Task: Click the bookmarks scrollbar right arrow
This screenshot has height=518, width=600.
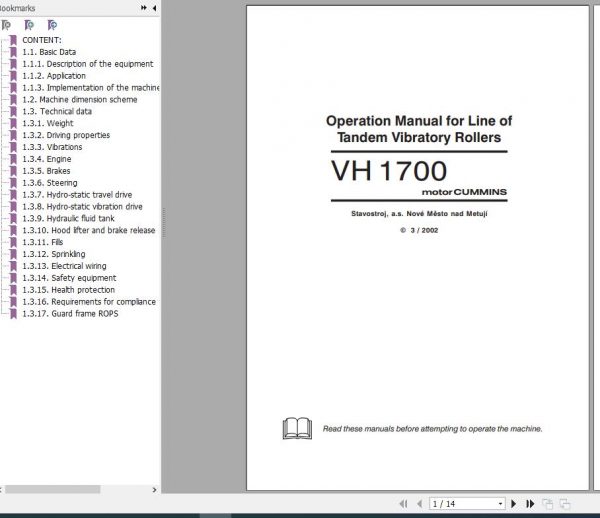Action: click(x=154, y=489)
